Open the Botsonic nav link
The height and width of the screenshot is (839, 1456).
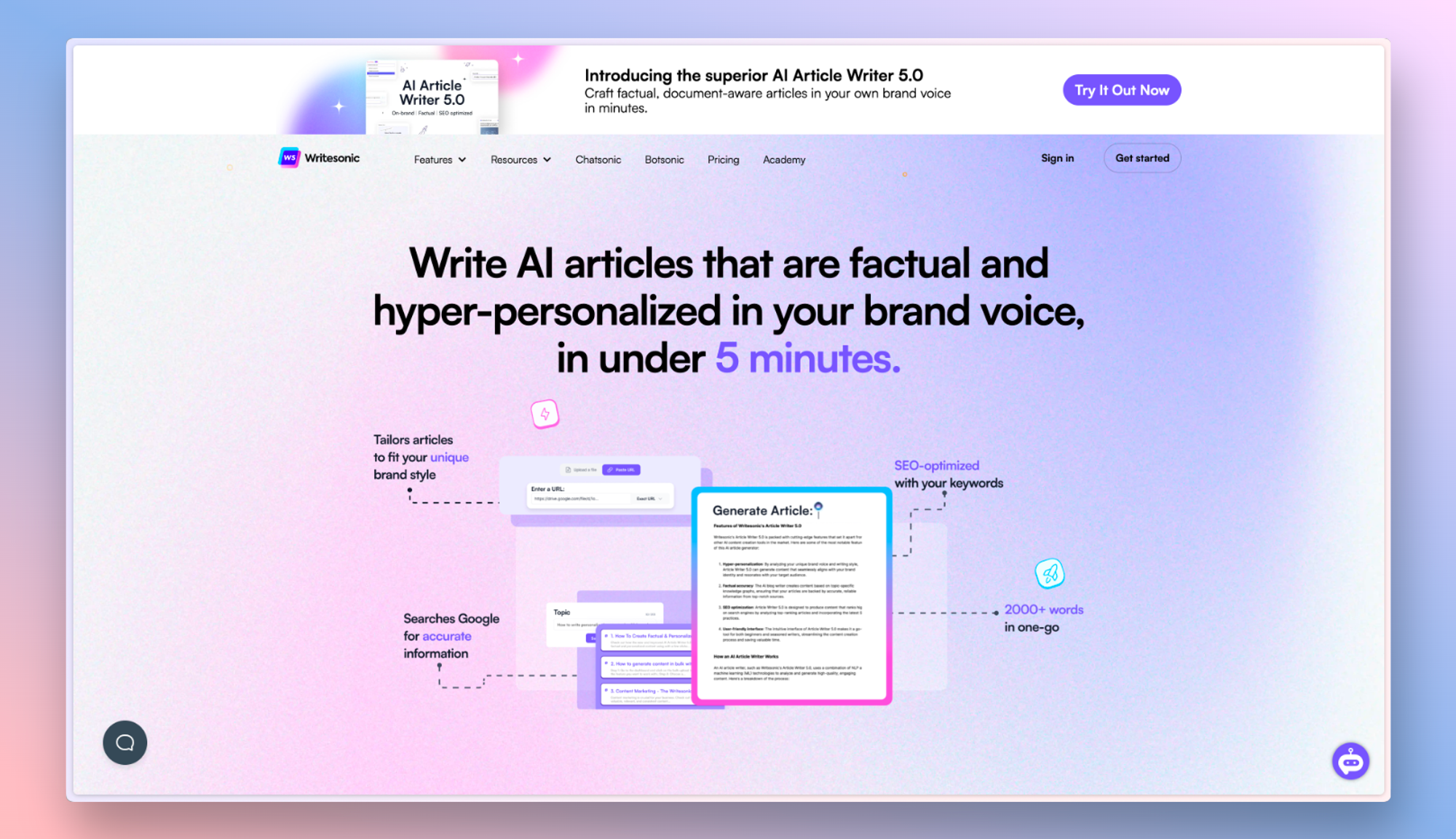664,159
